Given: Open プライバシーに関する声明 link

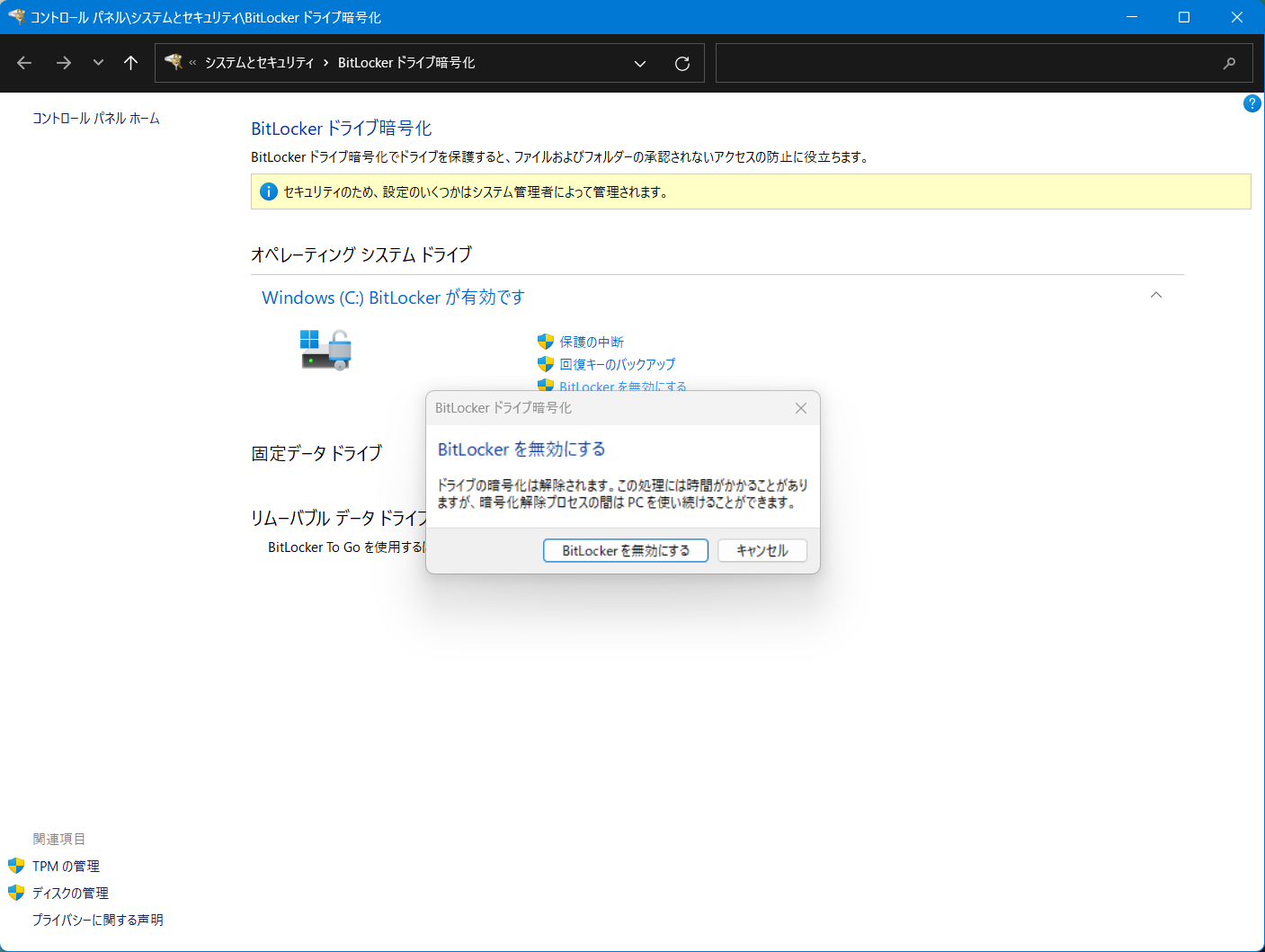Looking at the screenshot, I should 98,921.
